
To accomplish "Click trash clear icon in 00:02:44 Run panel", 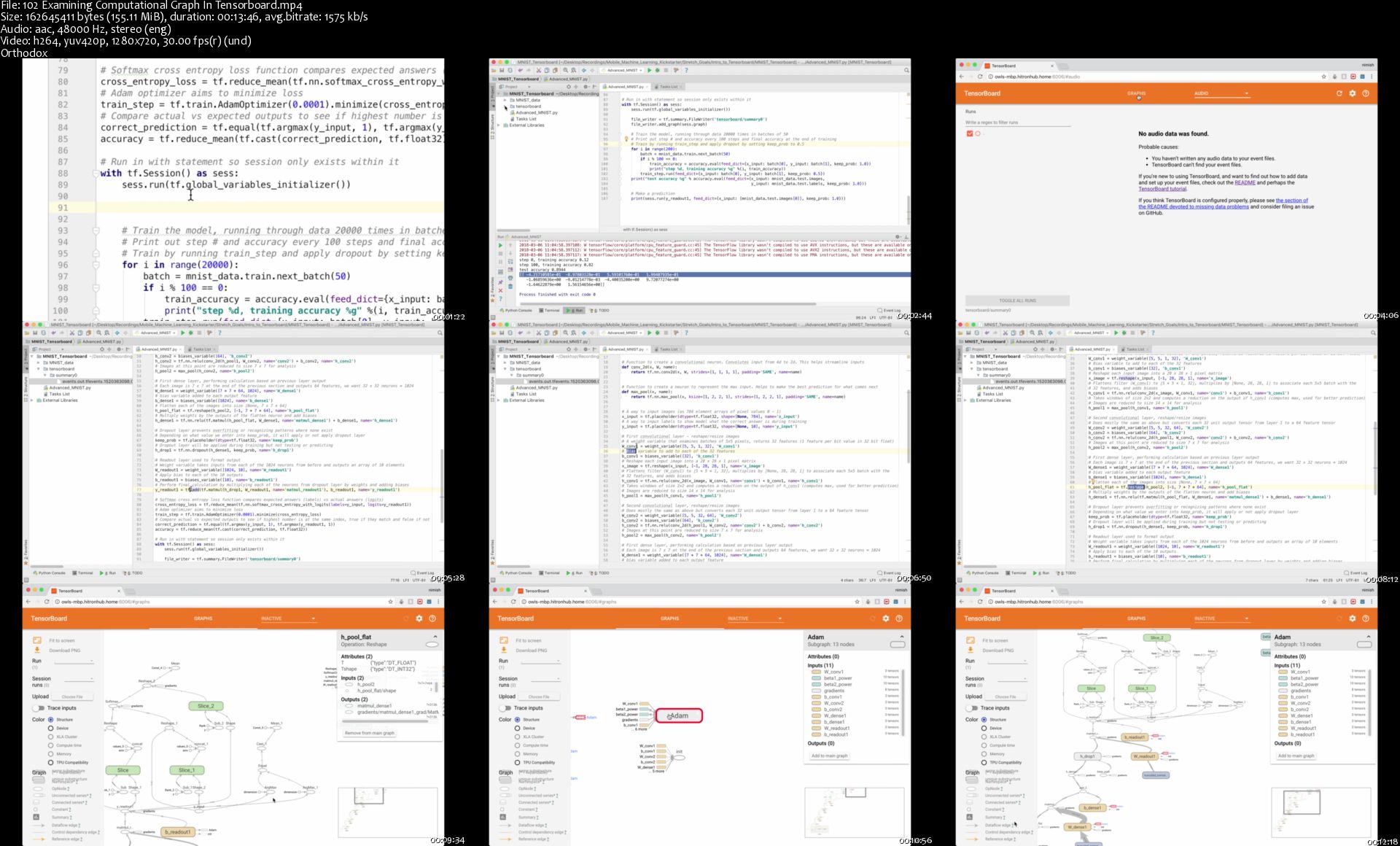I will click(x=510, y=286).
